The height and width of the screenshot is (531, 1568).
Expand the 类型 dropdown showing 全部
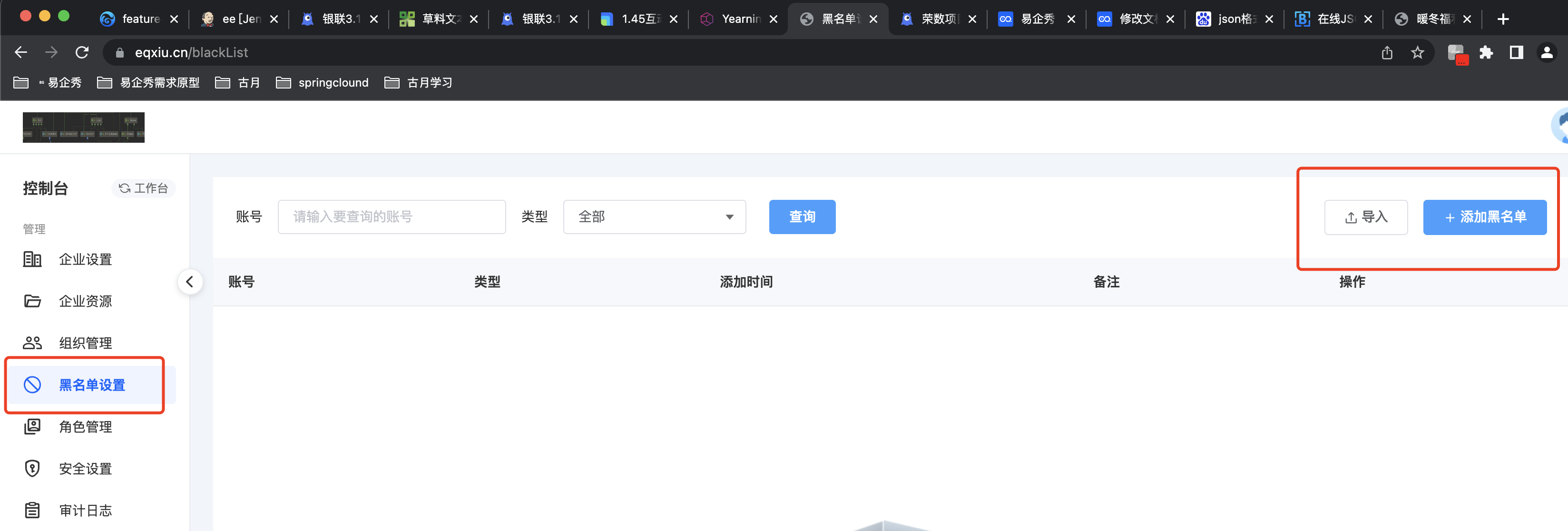[x=654, y=217]
